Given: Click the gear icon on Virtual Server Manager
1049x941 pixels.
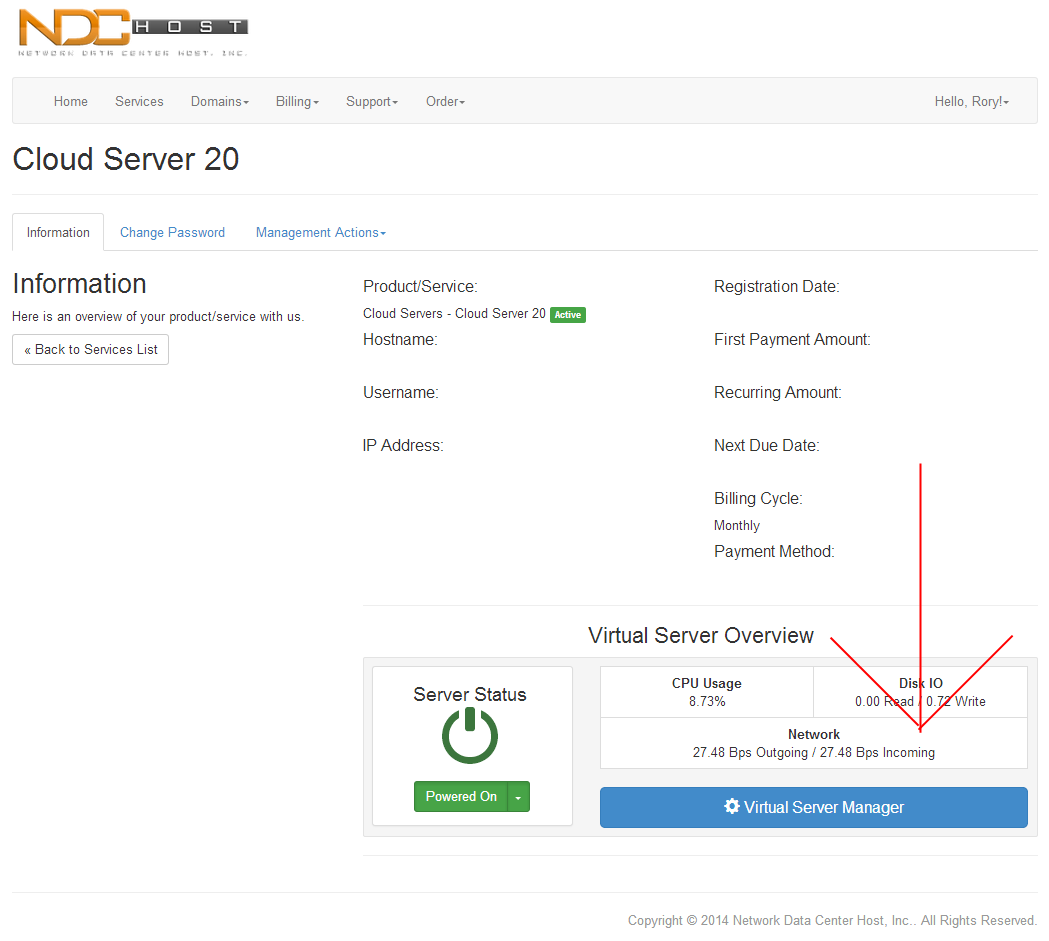Looking at the screenshot, I should tap(732, 807).
